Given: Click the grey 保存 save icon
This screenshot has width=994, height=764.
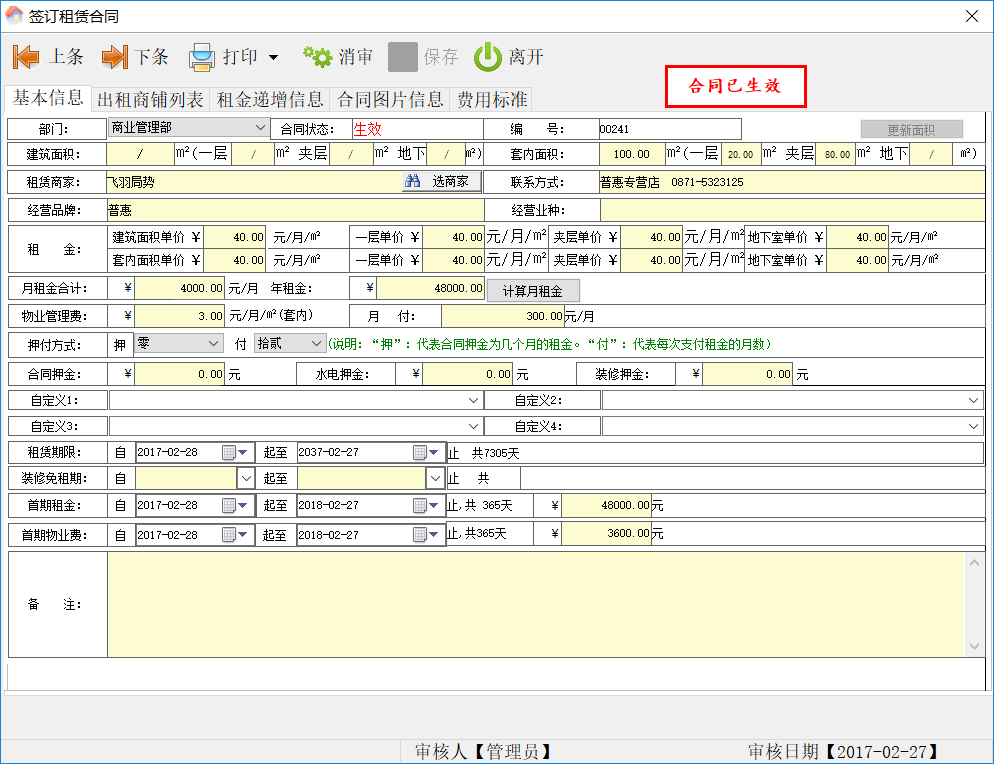Looking at the screenshot, I should (x=403, y=57).
